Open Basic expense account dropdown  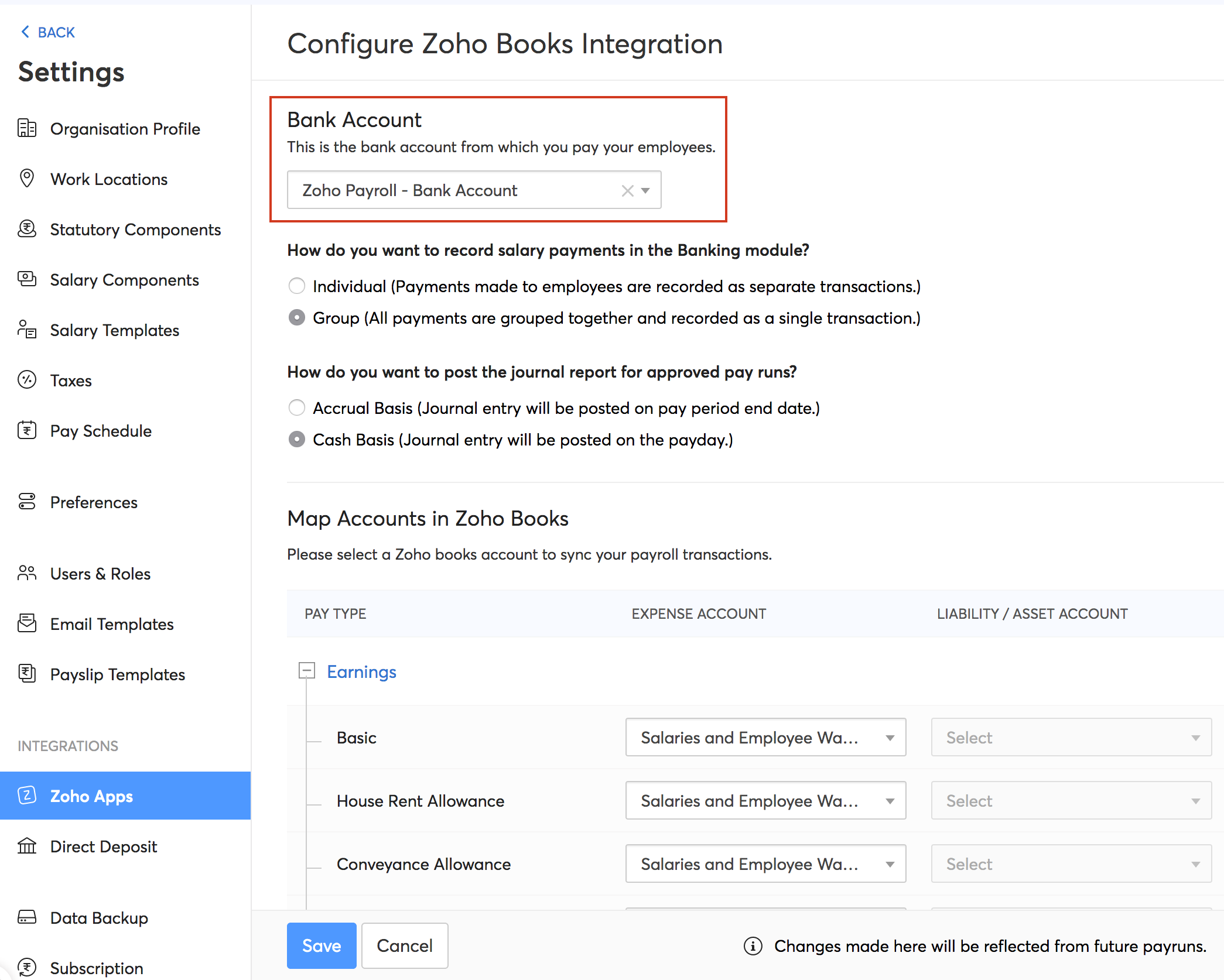(765, 738)
